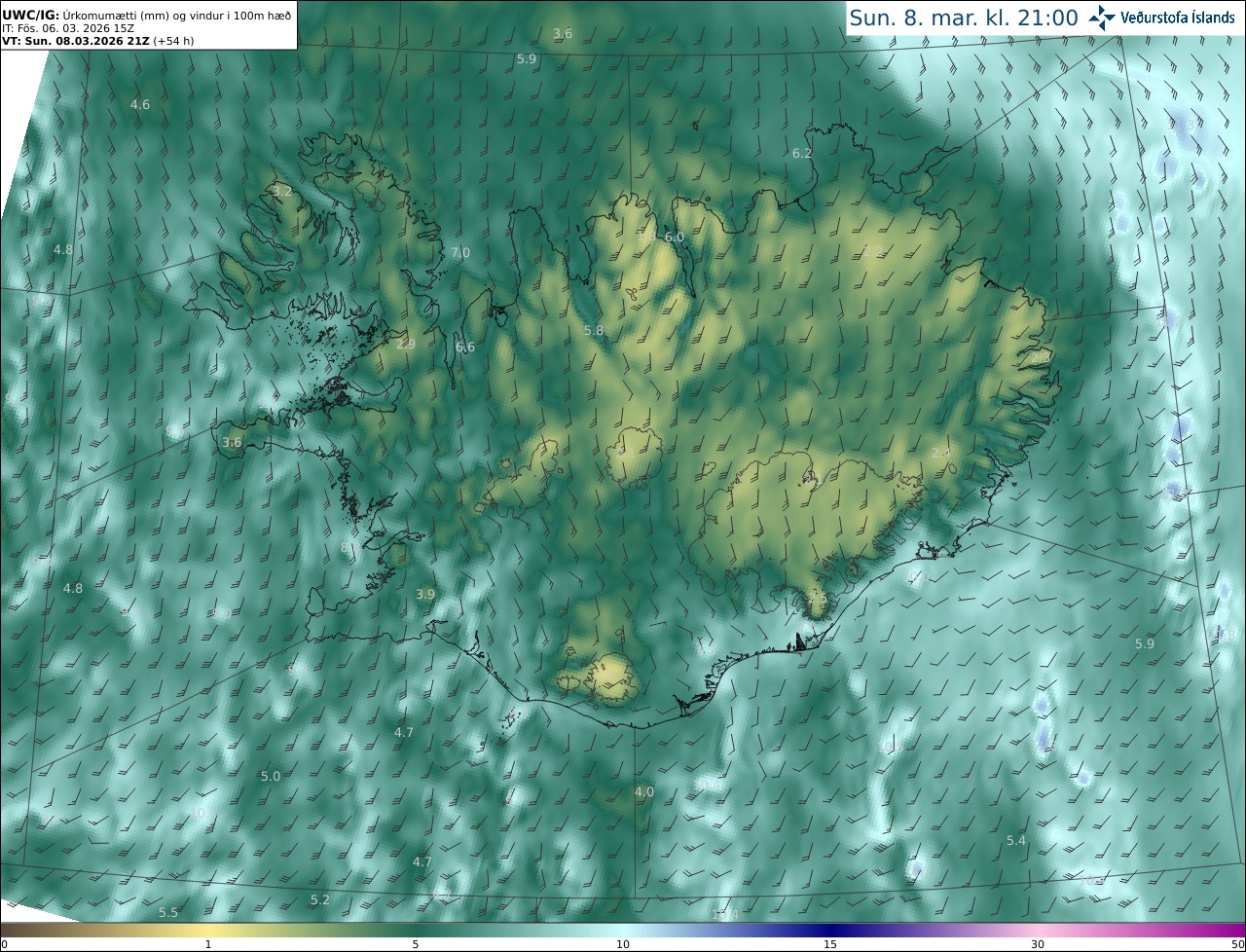1246x952 pixels.
Task: Click the 6.2 value label on the map
Action: click(801, 153)
